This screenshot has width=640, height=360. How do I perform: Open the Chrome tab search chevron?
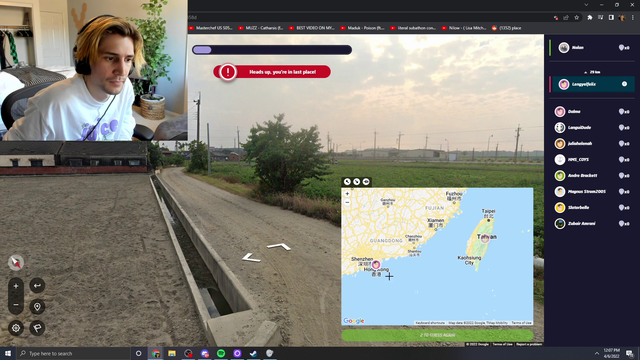[586, 5]
